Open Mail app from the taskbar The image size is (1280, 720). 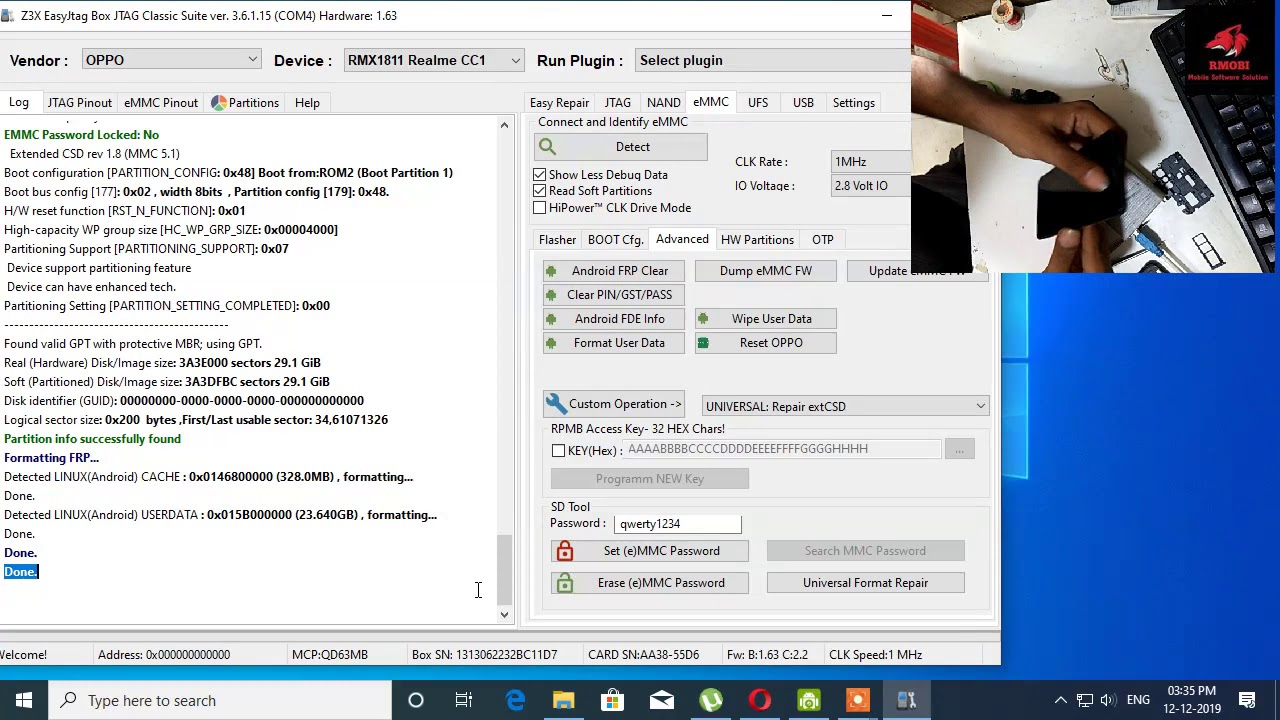click(x=662, y=700)
